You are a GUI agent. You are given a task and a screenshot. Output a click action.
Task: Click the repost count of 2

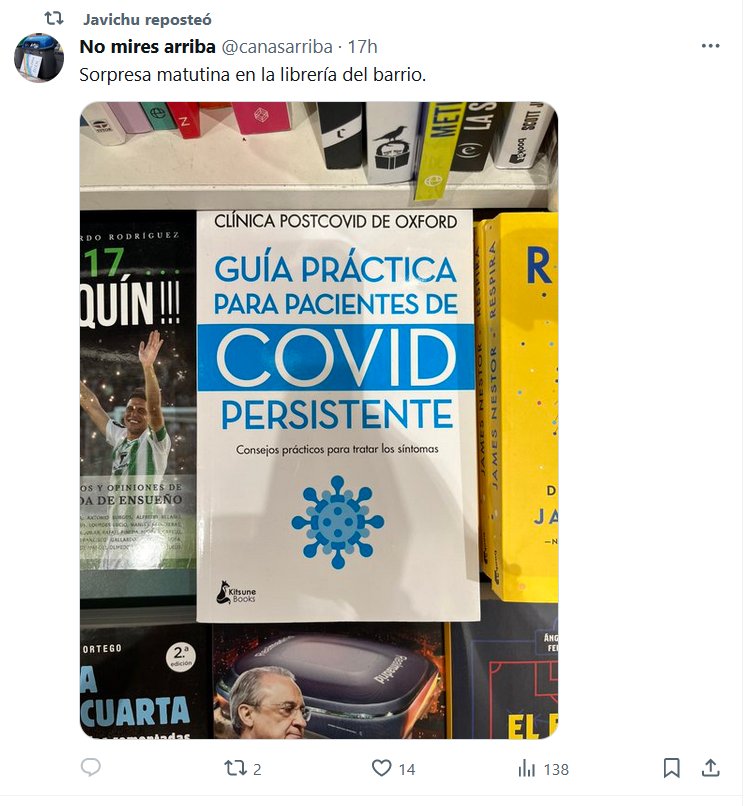(257, 770)
